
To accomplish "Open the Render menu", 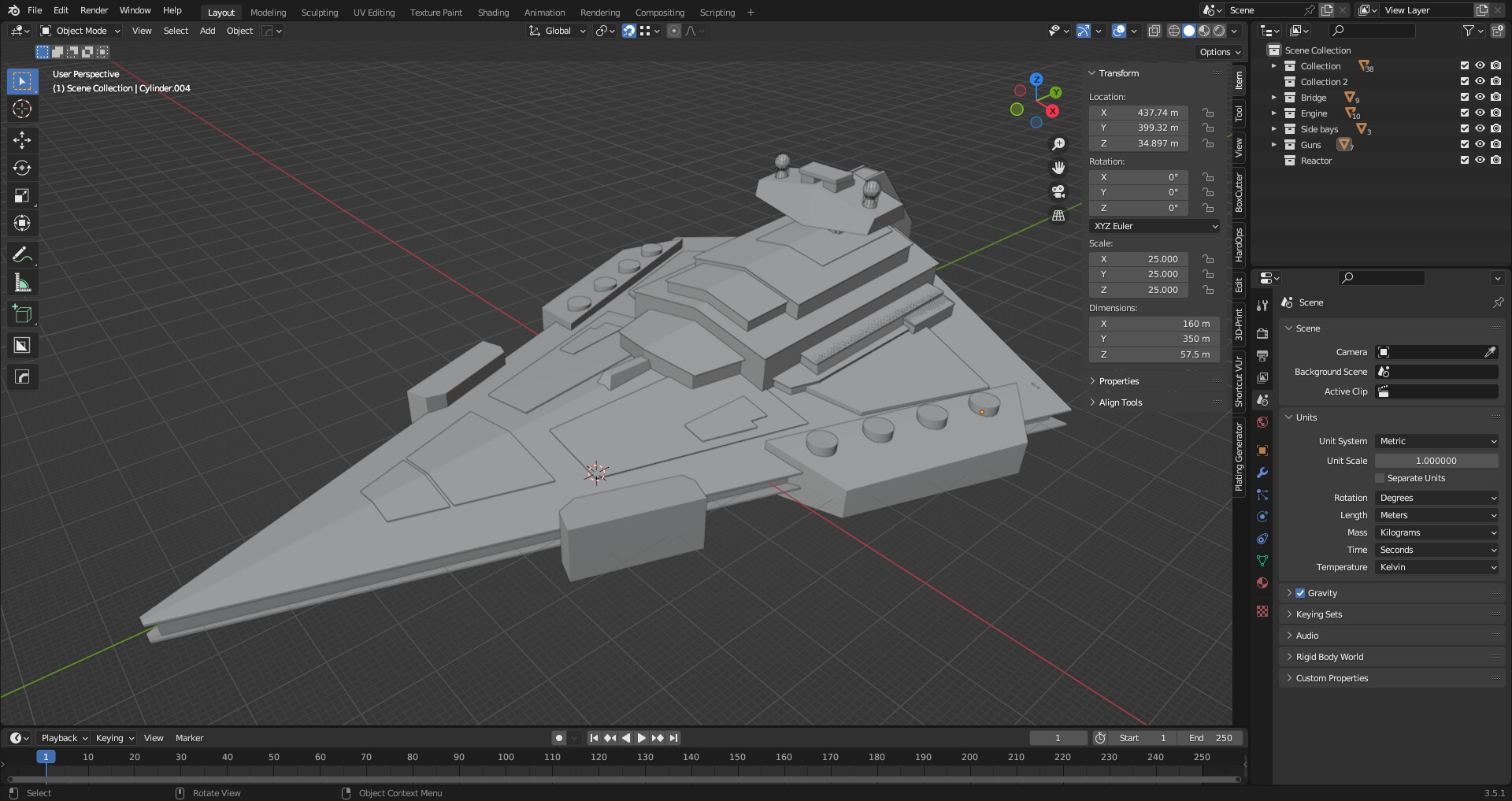I will [94, 10].
